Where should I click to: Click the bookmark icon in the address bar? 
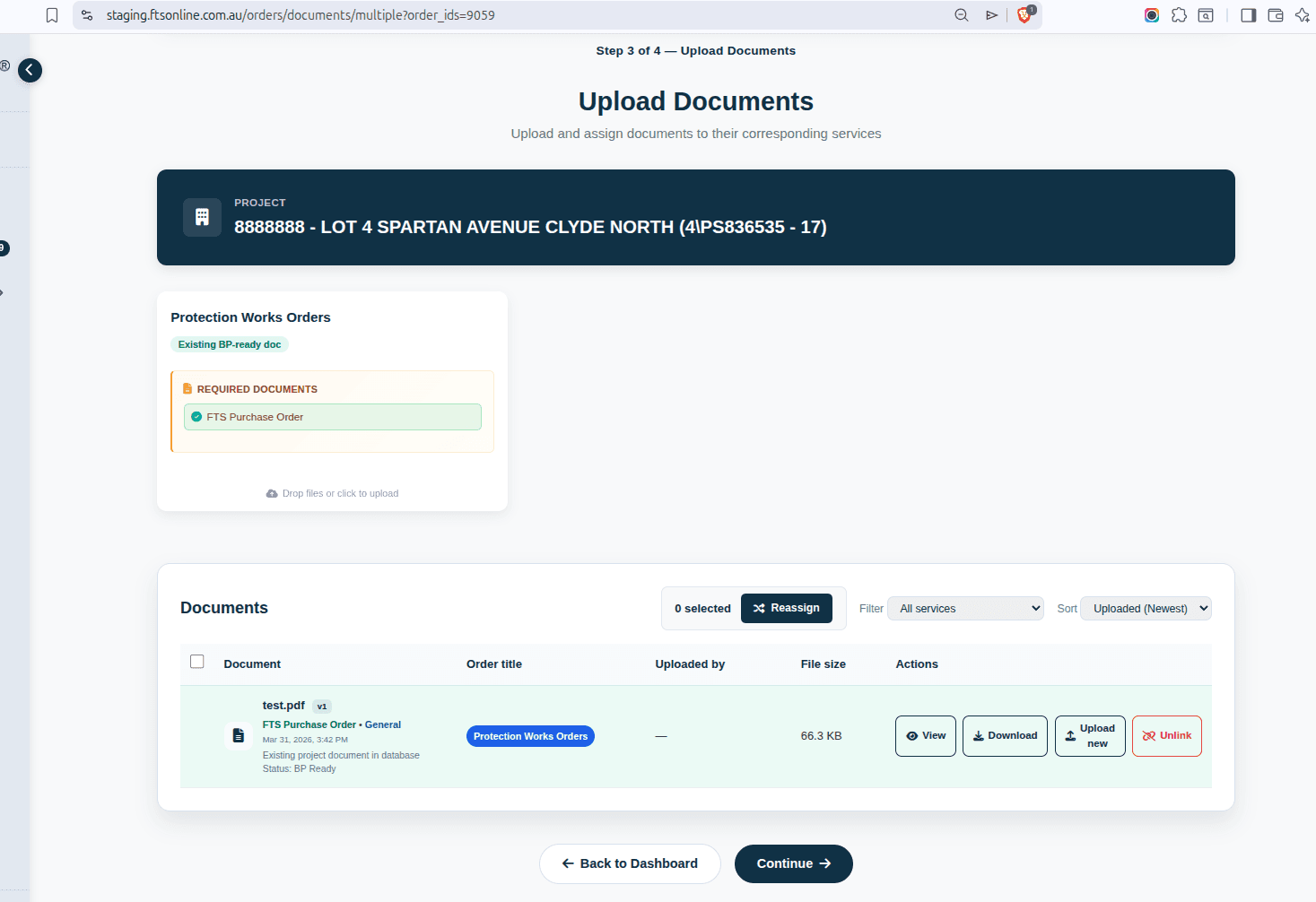(51, 15)
